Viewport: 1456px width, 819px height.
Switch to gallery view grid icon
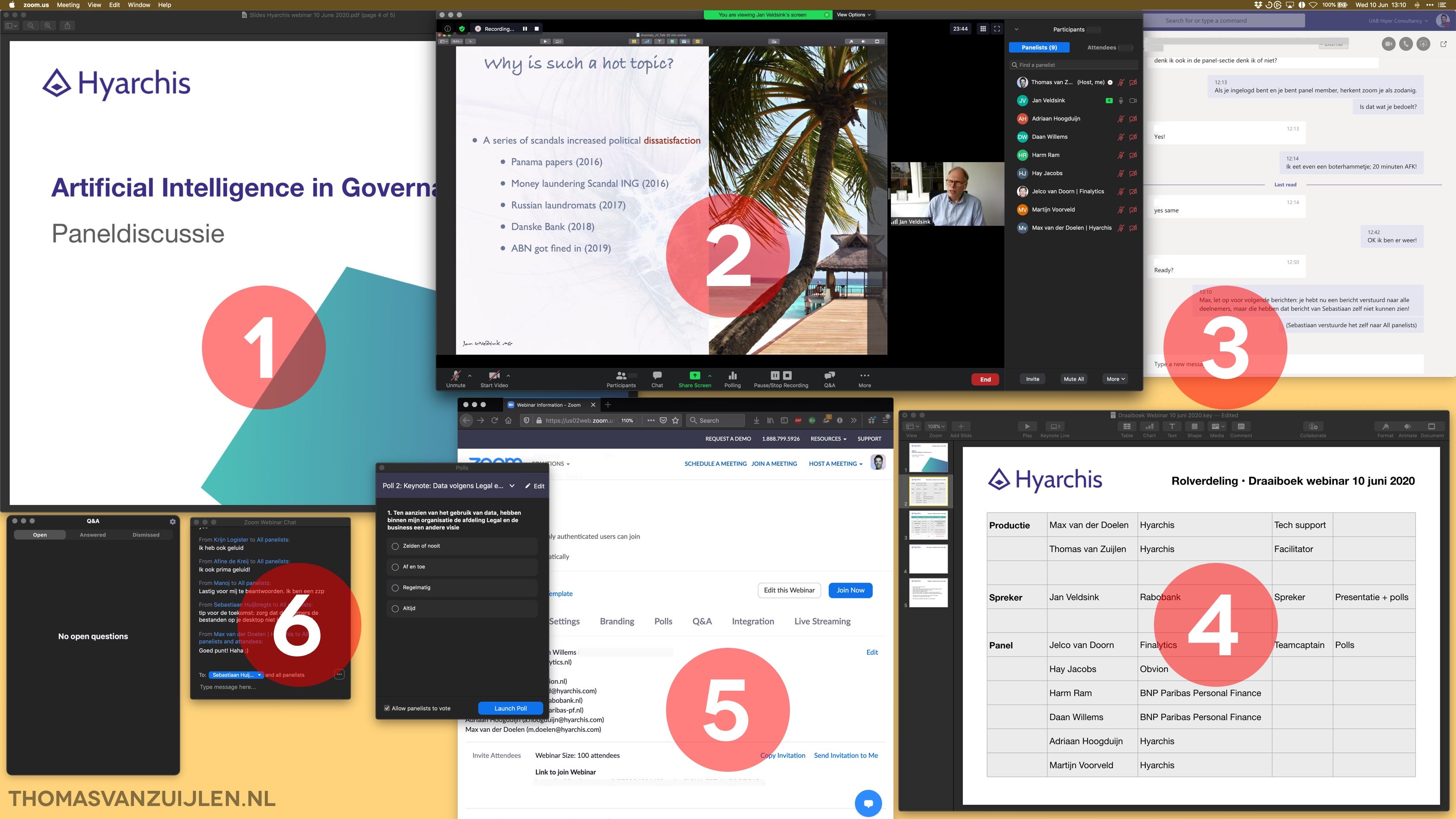click(983, 29)
